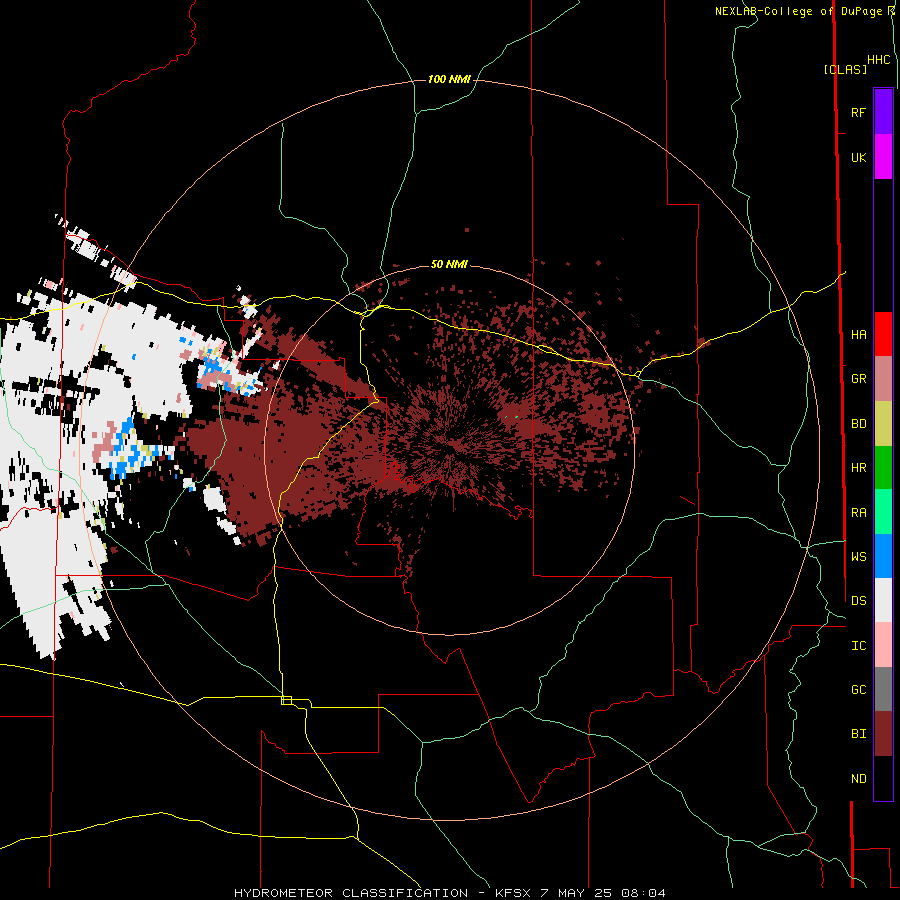
Task: Click the HA red color swatch
Action: coord(883,334)
